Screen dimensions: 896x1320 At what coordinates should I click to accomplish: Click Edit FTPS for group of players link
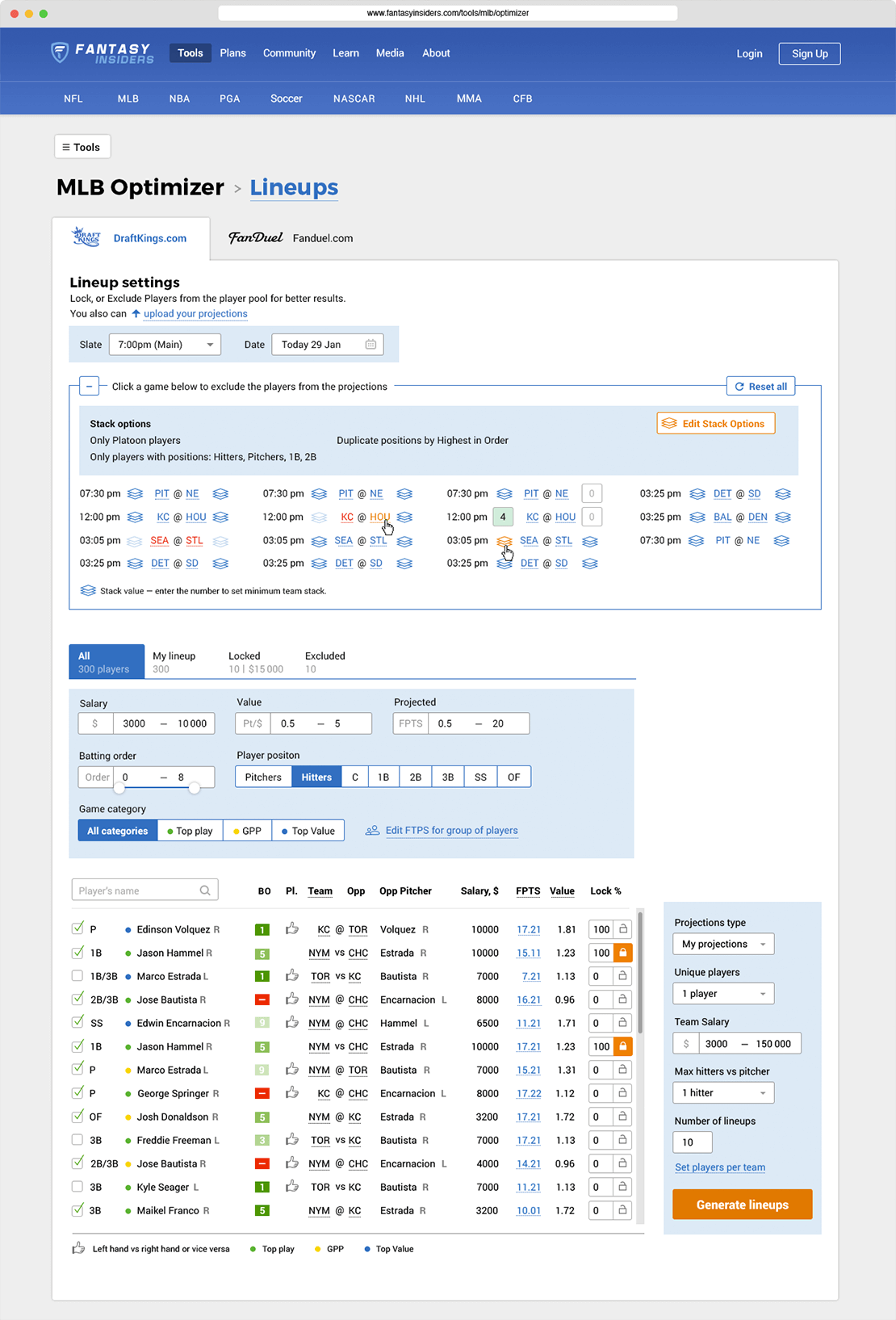click(x=452, y=830)
